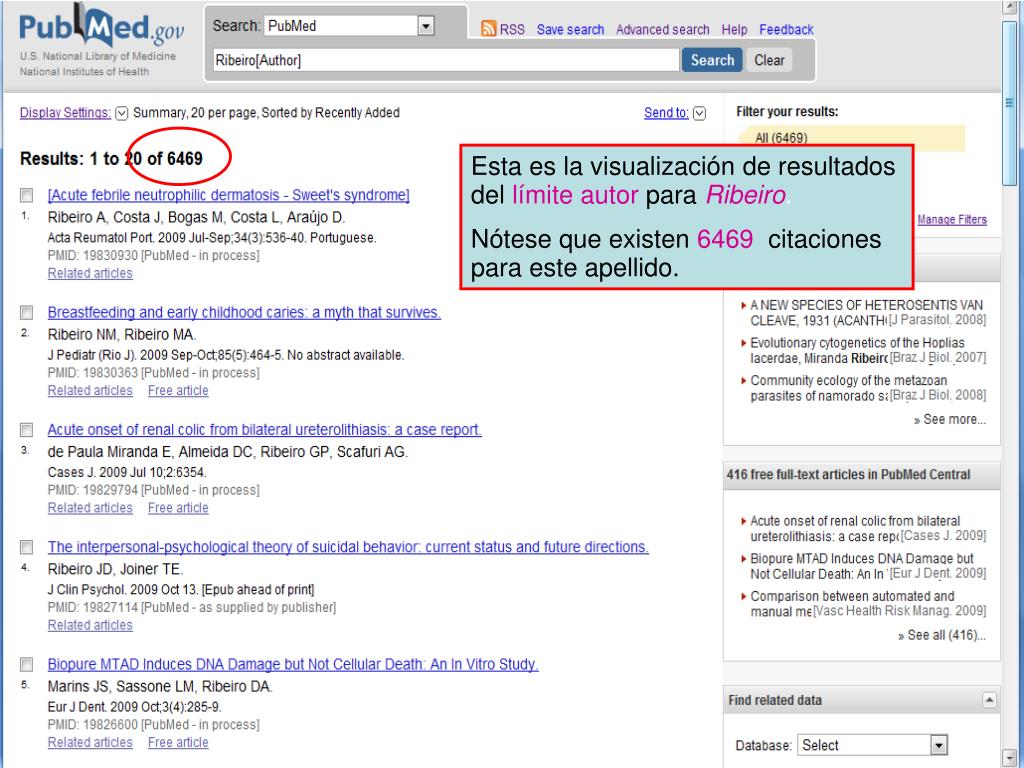The image size is (1024, 768).
Task: Open Breastfeeding and early childhood caries article
Action: [244, 313]
